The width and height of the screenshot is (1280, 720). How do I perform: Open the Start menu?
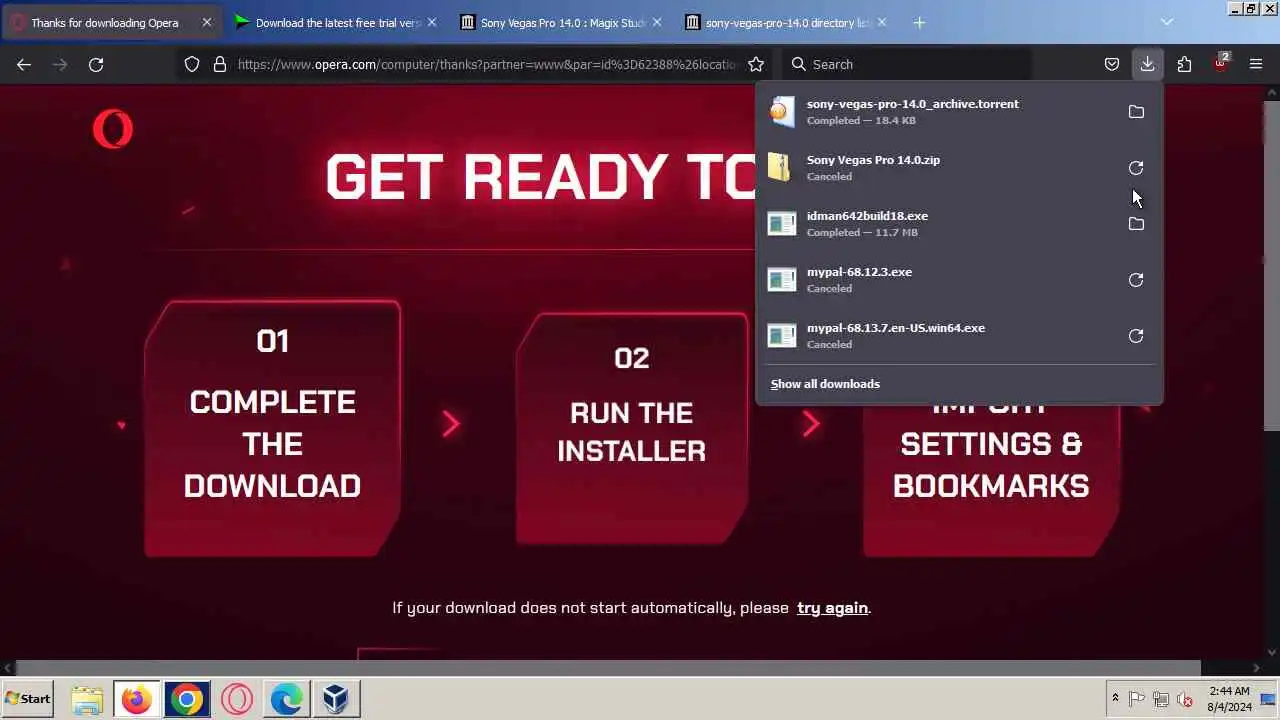(x=28, y=699)
